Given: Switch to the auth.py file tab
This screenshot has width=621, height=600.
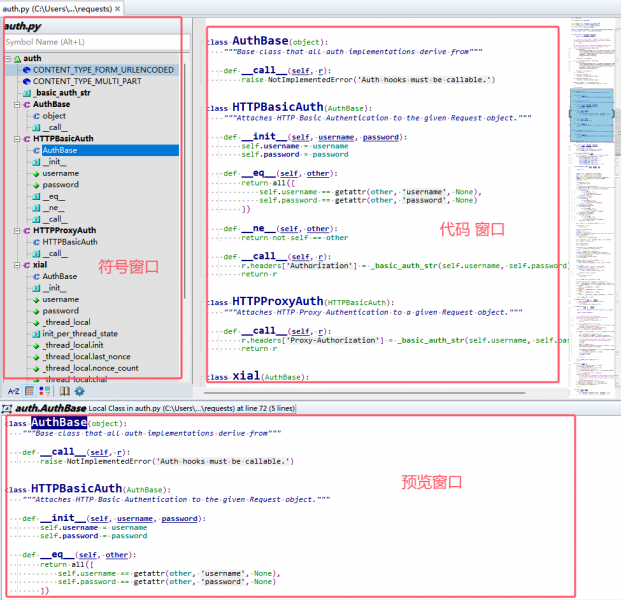Looking at the screenshot, I should (57, 9).
